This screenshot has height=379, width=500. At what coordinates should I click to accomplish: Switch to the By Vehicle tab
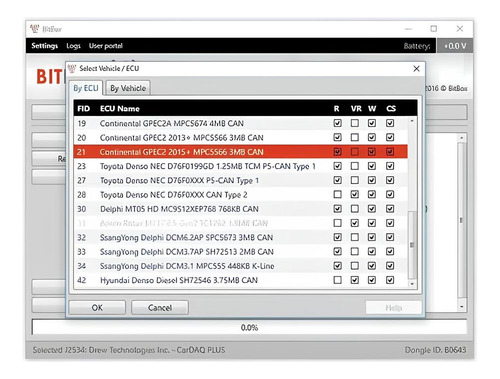128,88
